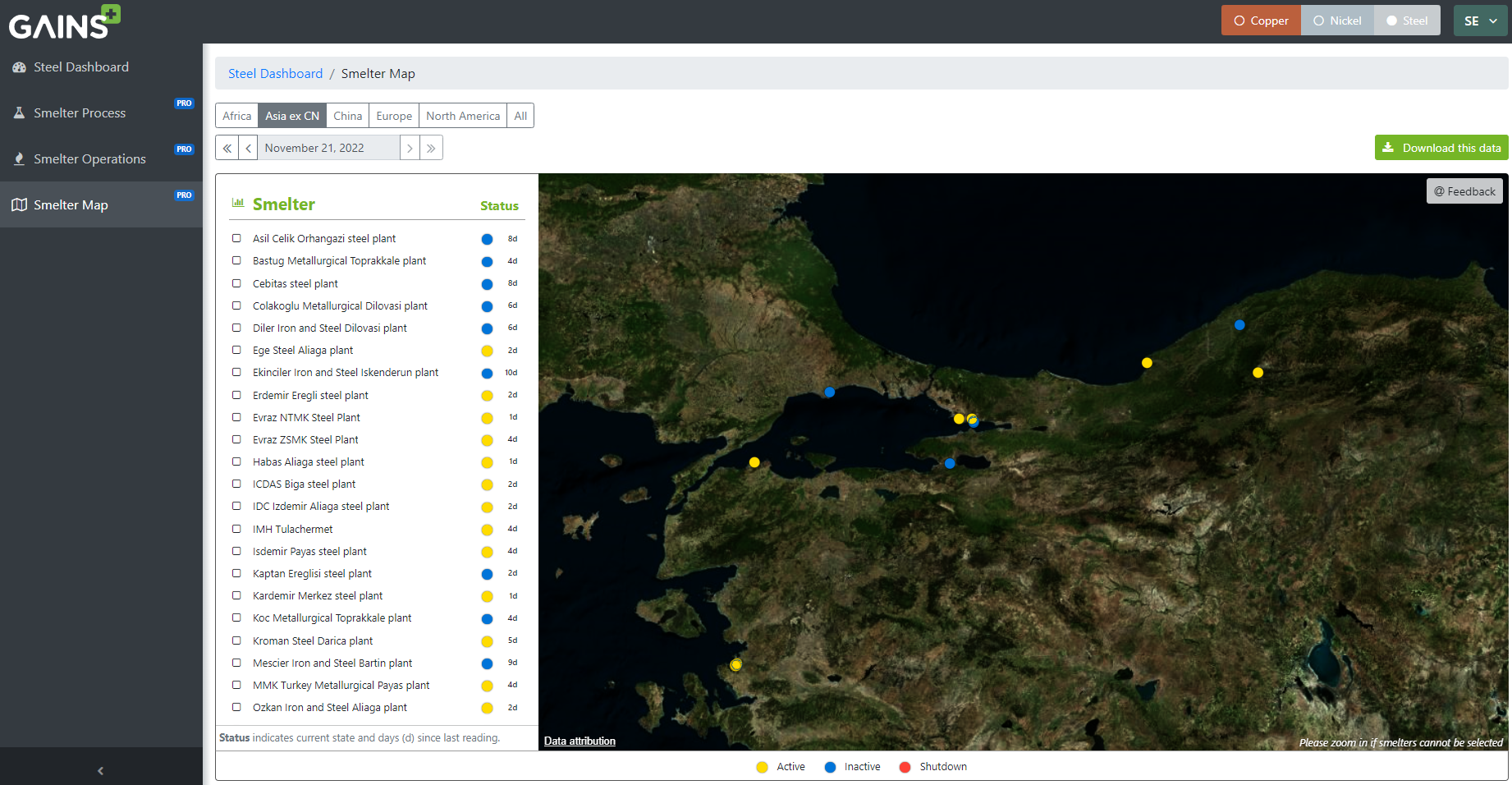1512x785 pixels.
Task: Jump to earliest date with double-left arrow
Action: [227, 149]
